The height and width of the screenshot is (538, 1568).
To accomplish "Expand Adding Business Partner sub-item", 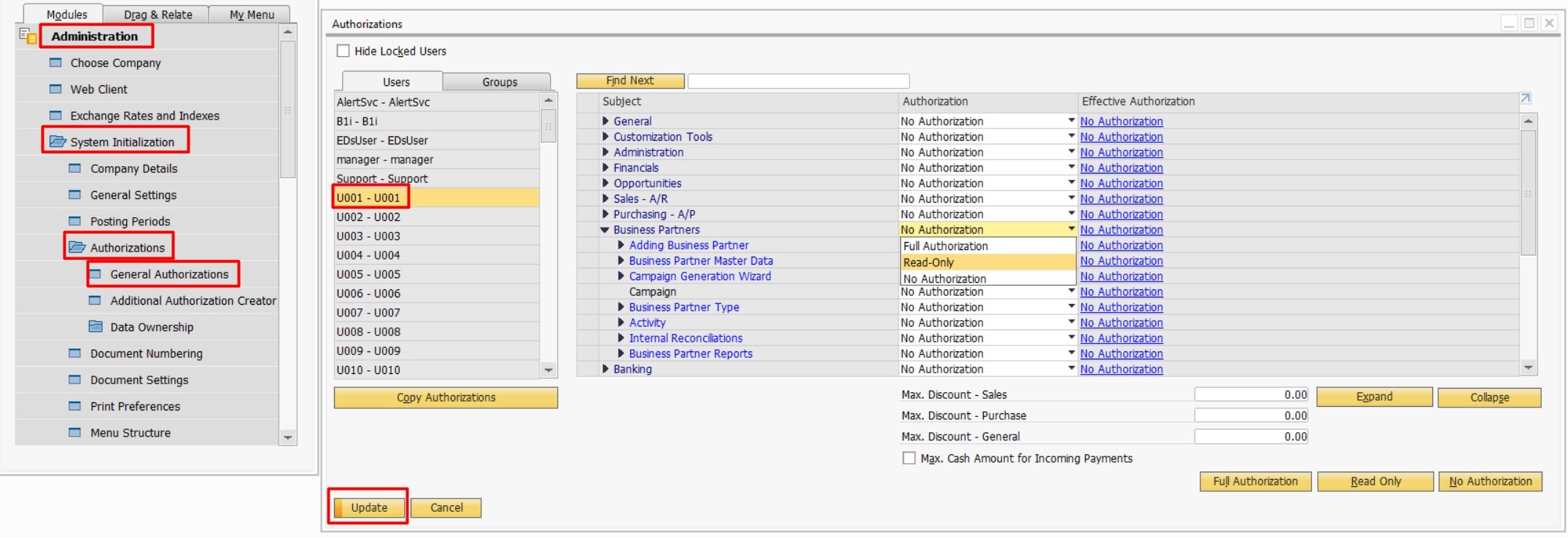I will click(x=621, y=245).
